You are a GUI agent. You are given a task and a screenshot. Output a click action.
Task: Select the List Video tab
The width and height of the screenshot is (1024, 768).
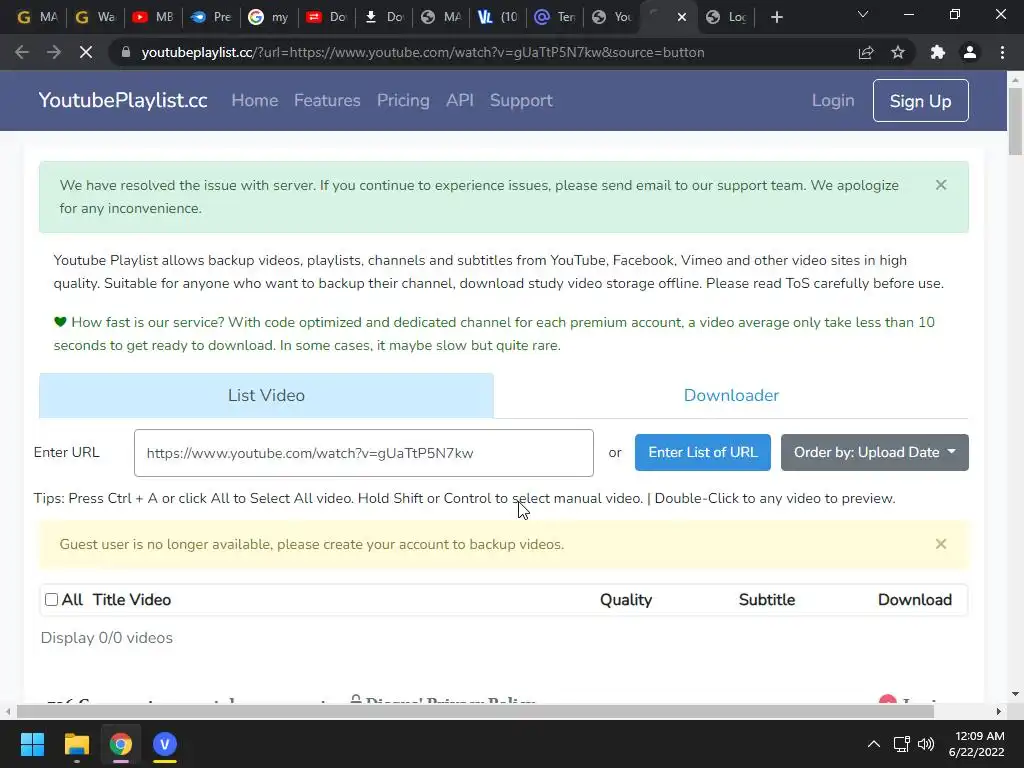pyautogui.click(x=266, y=395)
